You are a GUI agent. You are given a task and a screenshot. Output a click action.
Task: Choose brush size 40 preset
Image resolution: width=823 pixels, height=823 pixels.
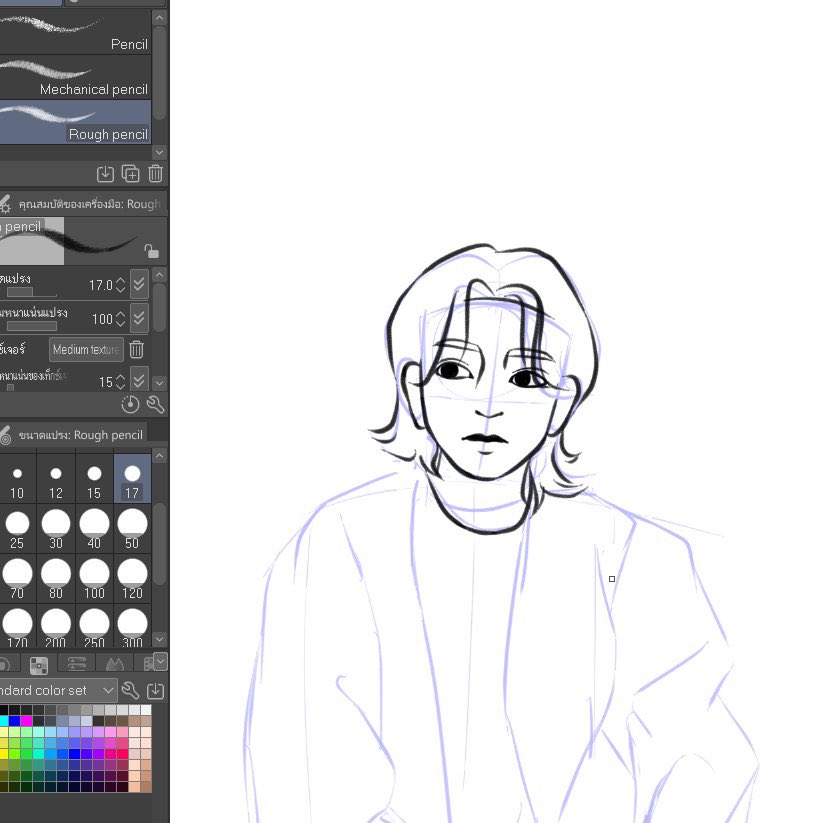click(94, 529)
